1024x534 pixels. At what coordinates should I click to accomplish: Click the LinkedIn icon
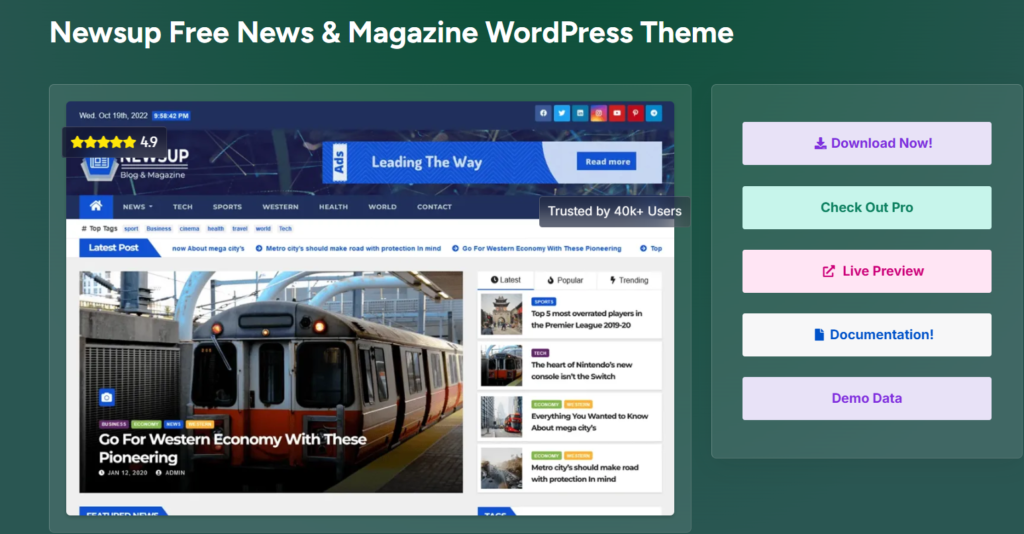tap(580, 113)
